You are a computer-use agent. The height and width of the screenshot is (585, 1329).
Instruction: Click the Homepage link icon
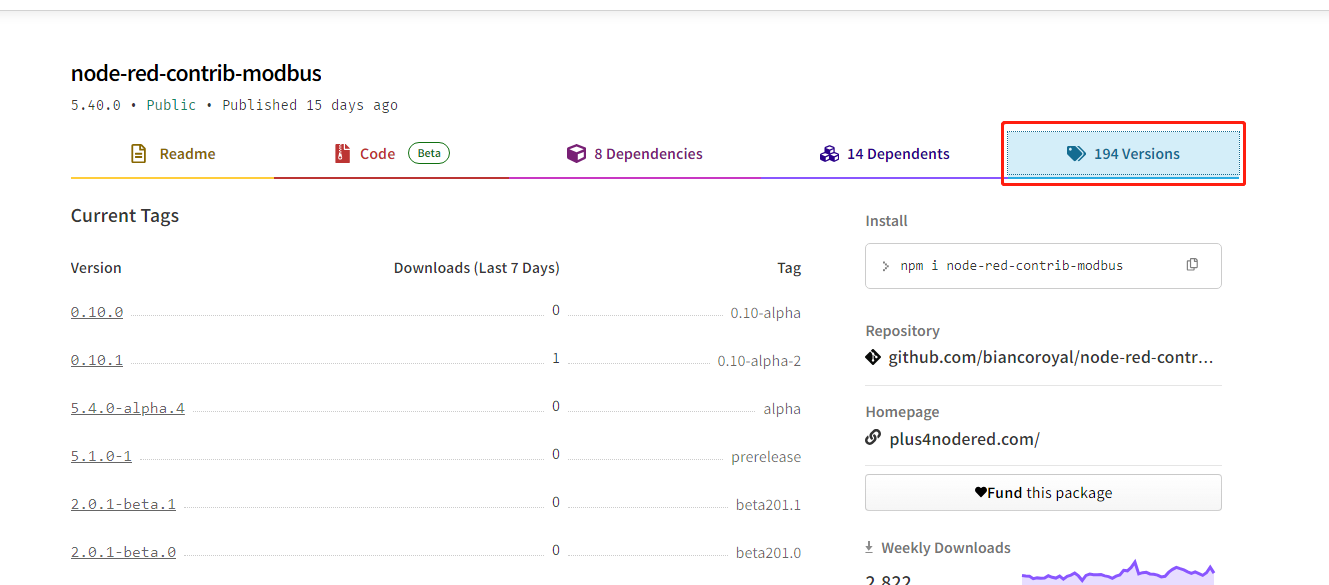[x=872, y=438]
